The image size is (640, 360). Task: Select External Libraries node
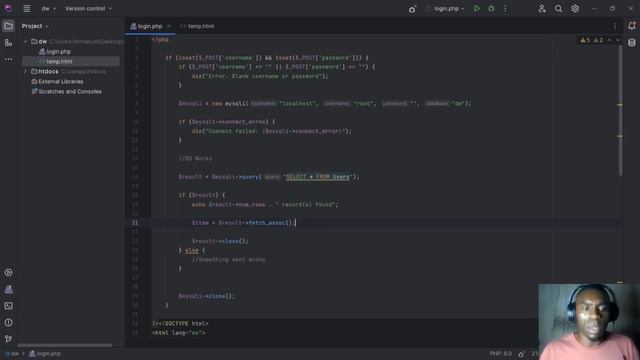tap(57, 82)
